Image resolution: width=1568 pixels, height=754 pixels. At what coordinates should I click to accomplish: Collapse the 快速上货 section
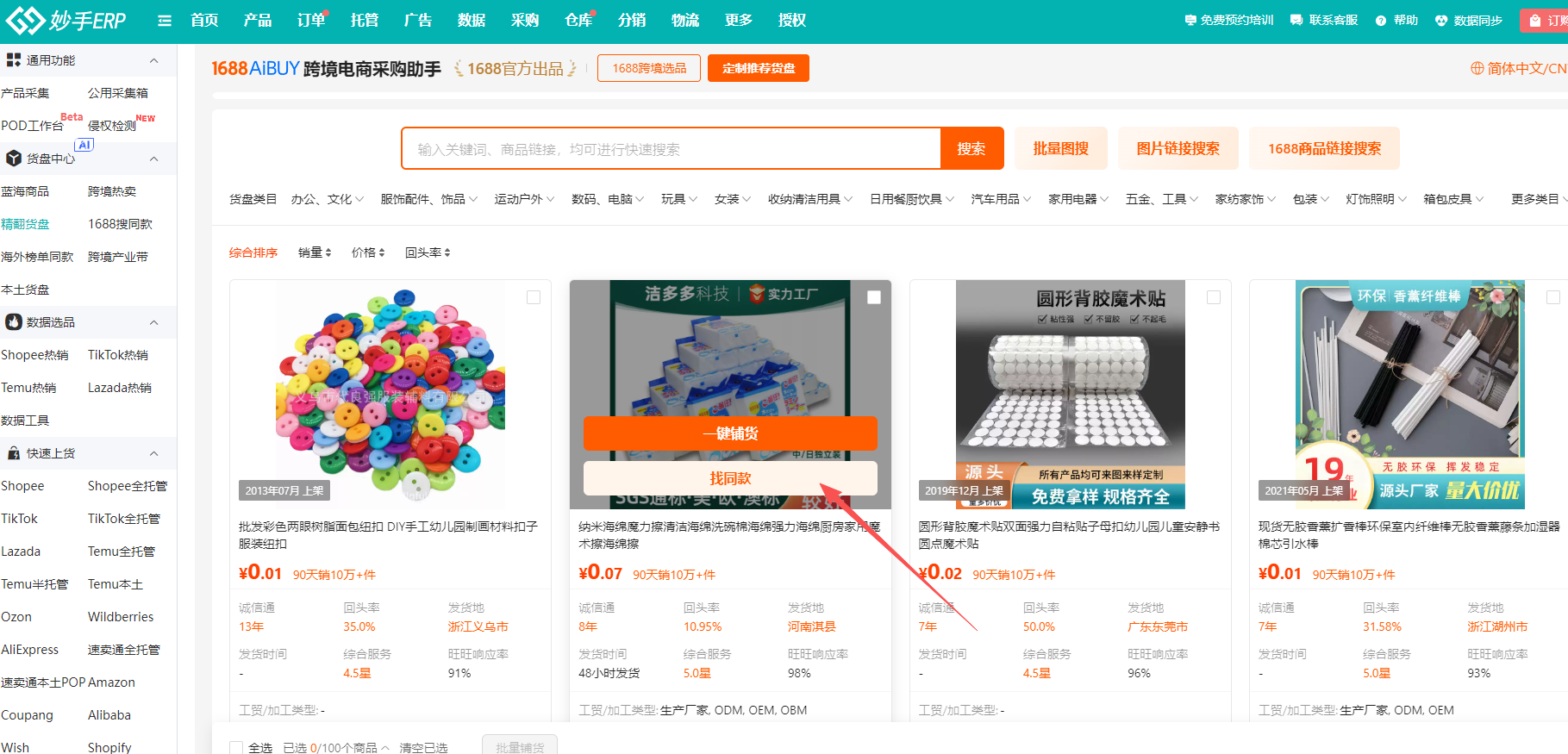(154, 453)
